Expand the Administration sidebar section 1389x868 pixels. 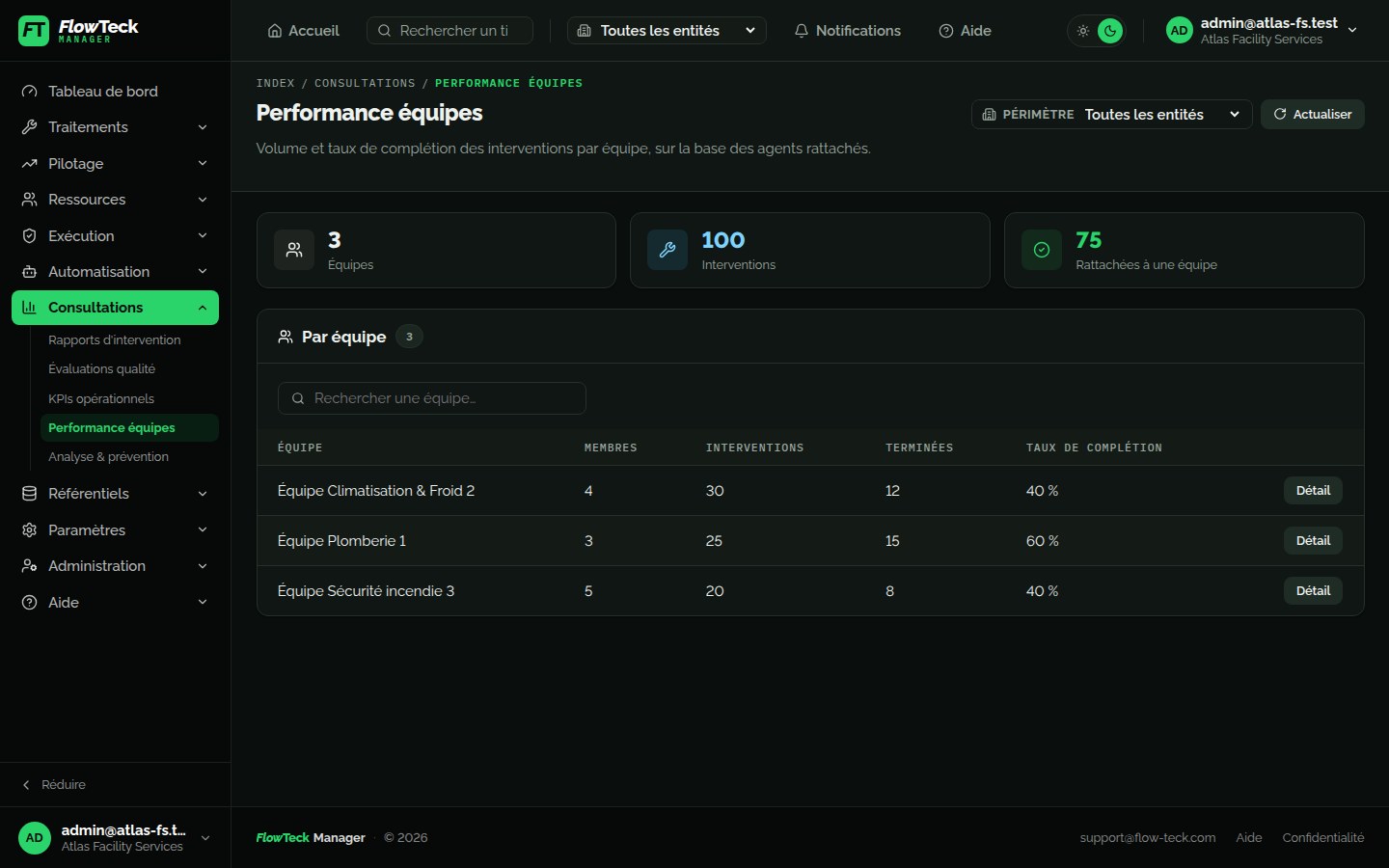coord(115,566)
